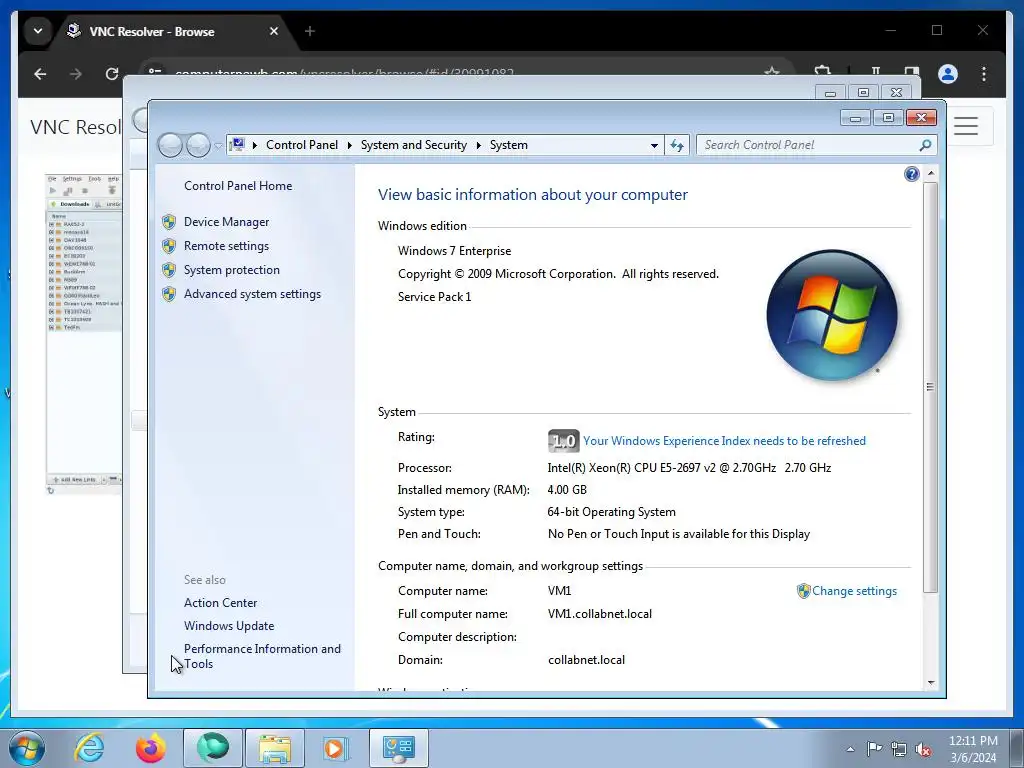Image resolution: width=1024 pixels, height=768 pixels.
Task: Click the "collabnet.local" domain value
Action: (586, 660)
